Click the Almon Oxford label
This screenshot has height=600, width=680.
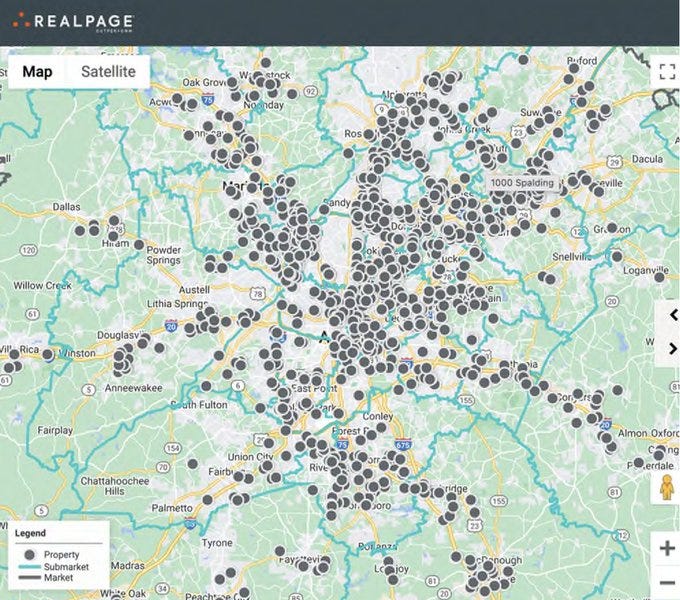point(648,433)
